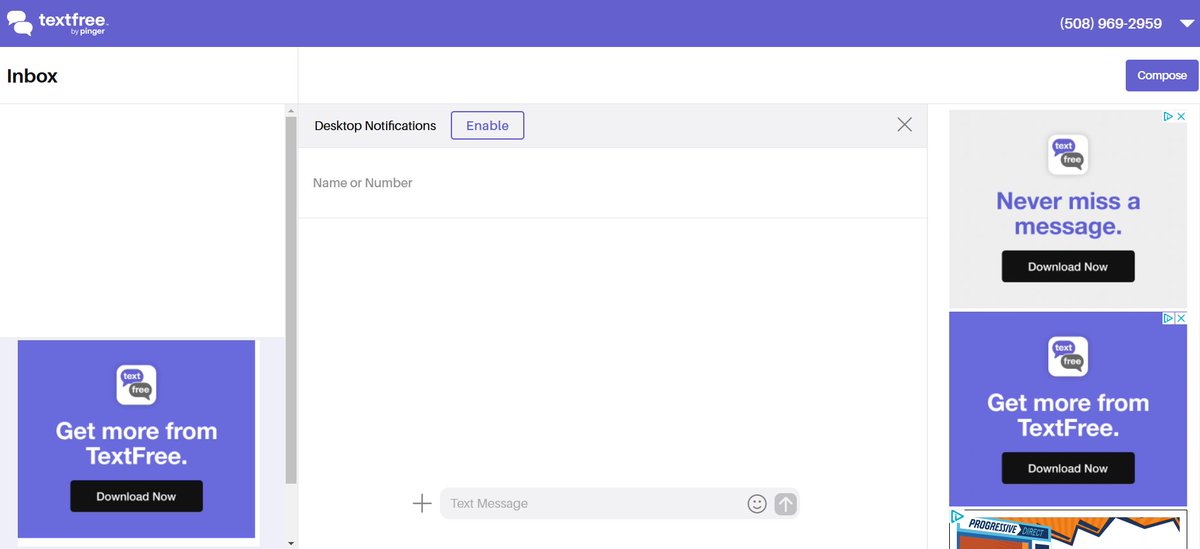Enable desktop notifications

coord(487,126)
